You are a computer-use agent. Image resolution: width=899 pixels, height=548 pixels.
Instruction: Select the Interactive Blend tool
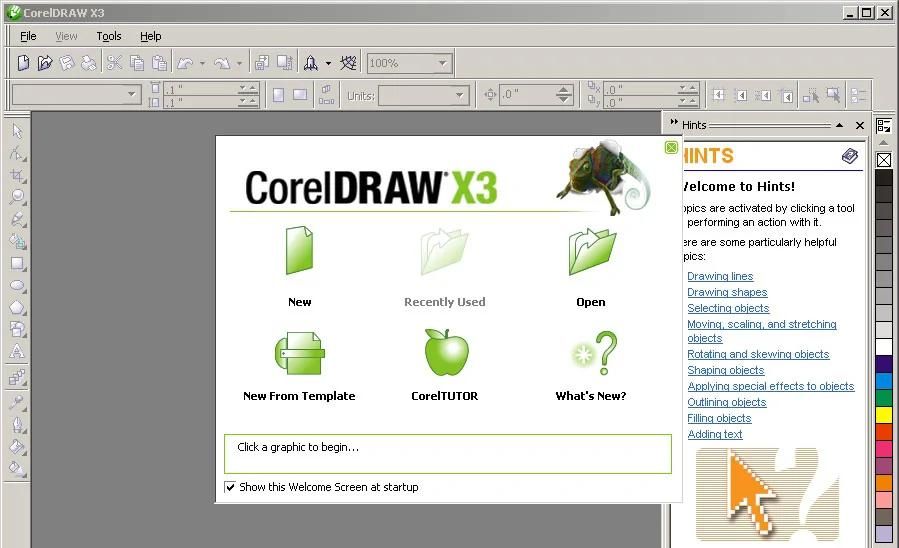pos(17,377)
